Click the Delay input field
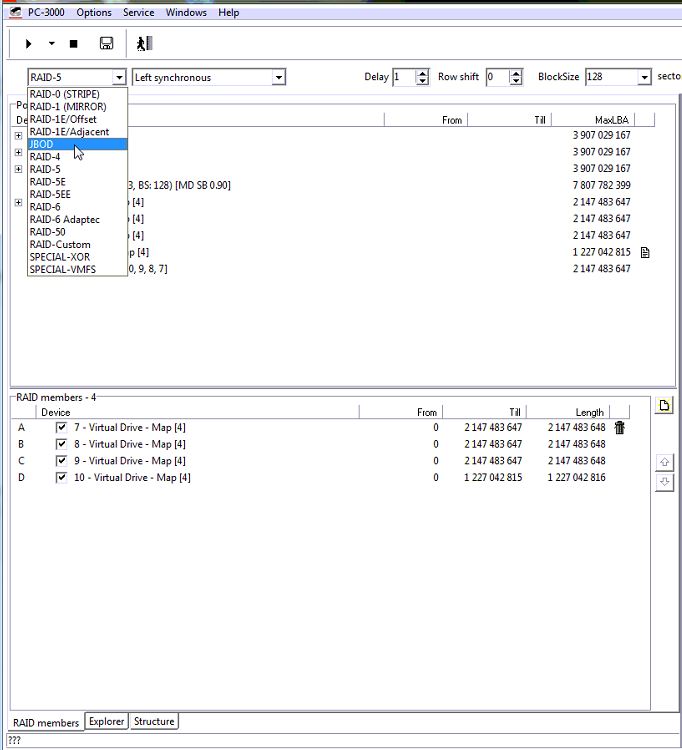The image size is (682, 750). click(x=404, y=77)
